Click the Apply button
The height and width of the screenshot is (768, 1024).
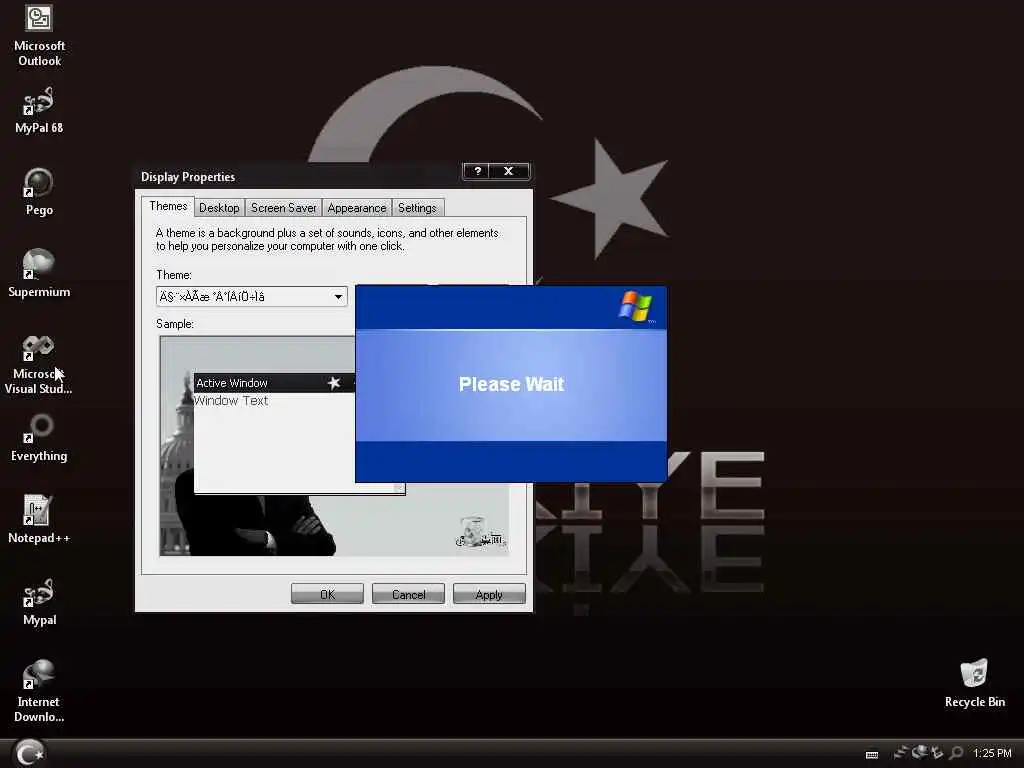tap(489, 594)
